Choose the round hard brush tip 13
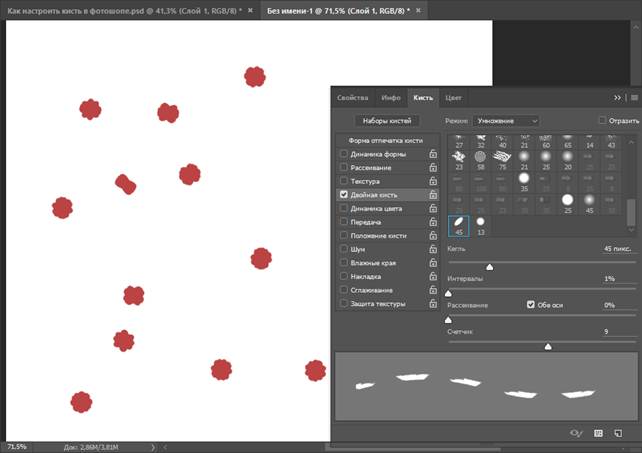The image size is (642, 453). 480,226
